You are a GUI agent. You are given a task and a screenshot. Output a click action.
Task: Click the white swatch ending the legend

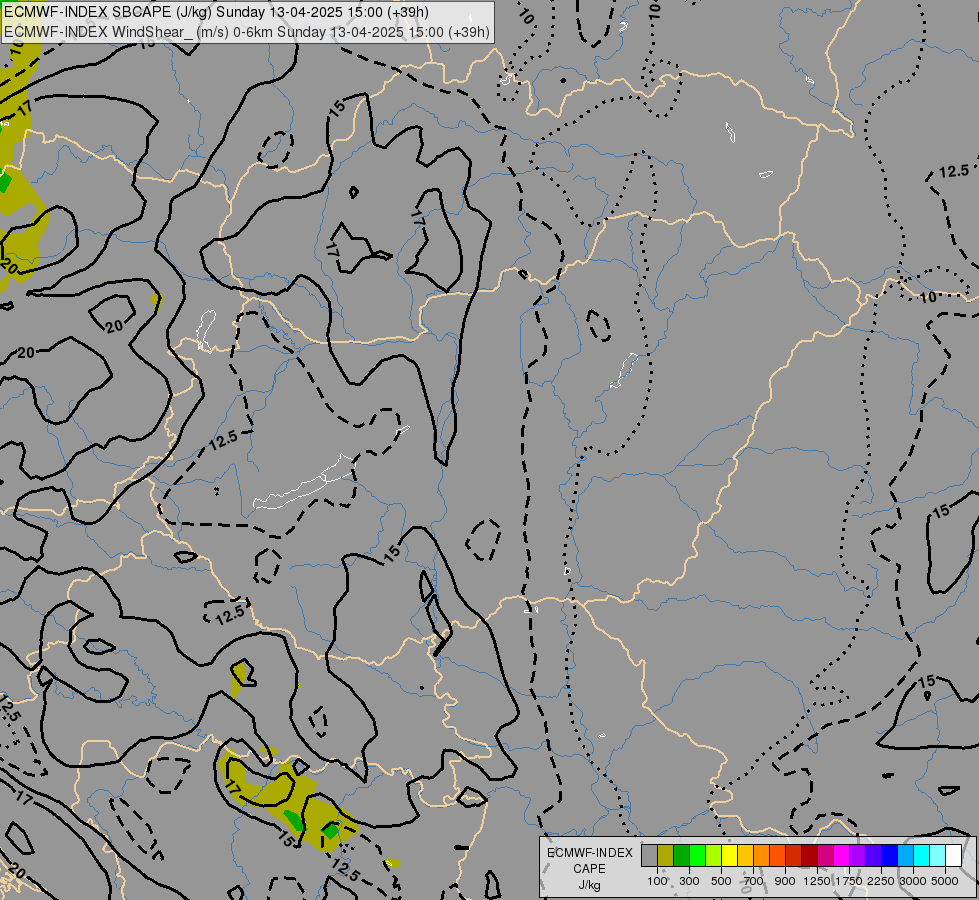[x=953, y=856]
